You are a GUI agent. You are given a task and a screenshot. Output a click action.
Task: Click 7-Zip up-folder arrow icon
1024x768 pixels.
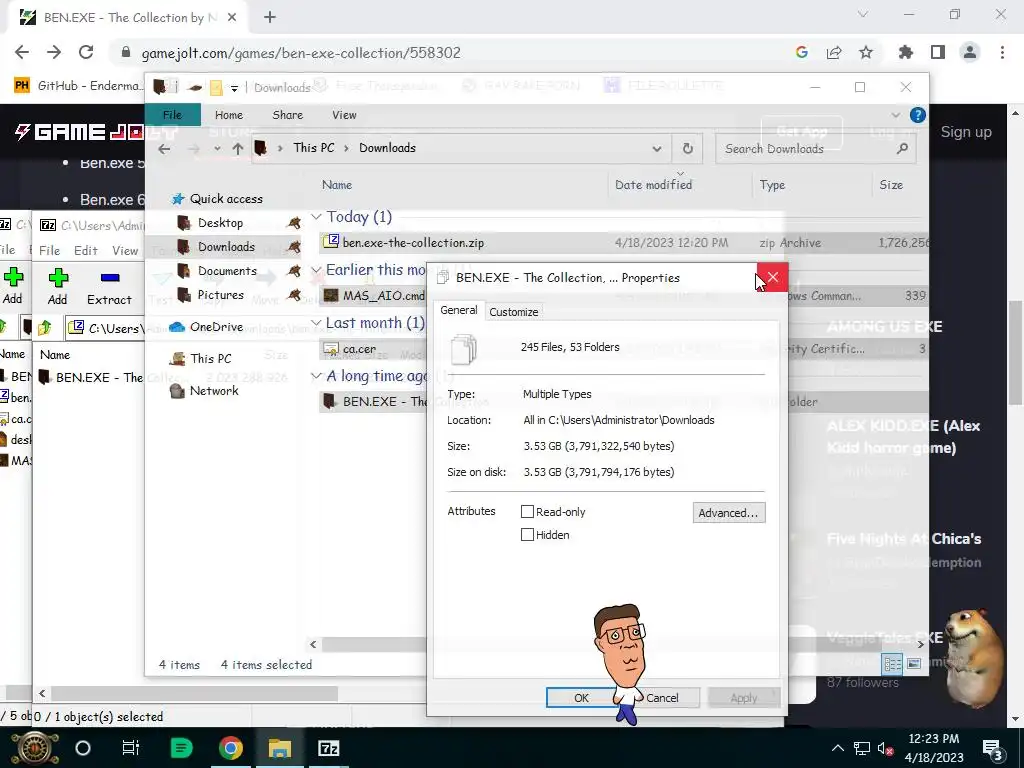click(44, 327)
